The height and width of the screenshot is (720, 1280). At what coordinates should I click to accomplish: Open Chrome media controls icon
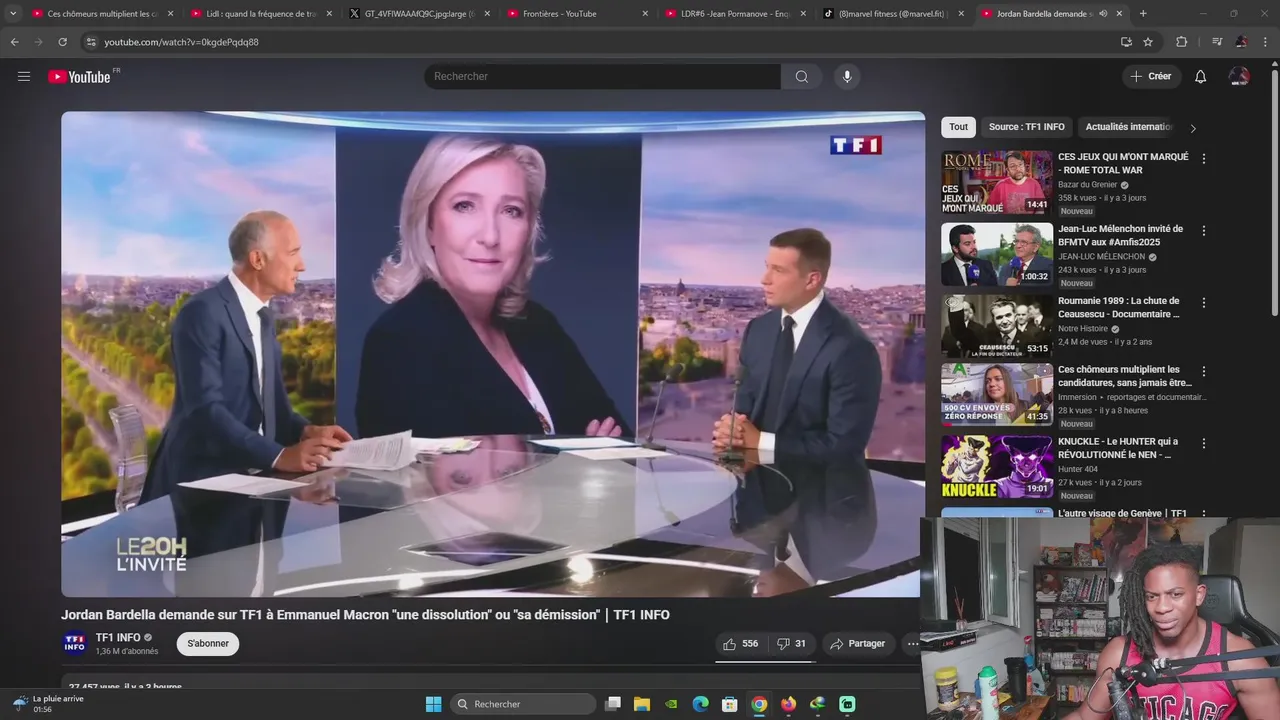[x=1217, y=42]
